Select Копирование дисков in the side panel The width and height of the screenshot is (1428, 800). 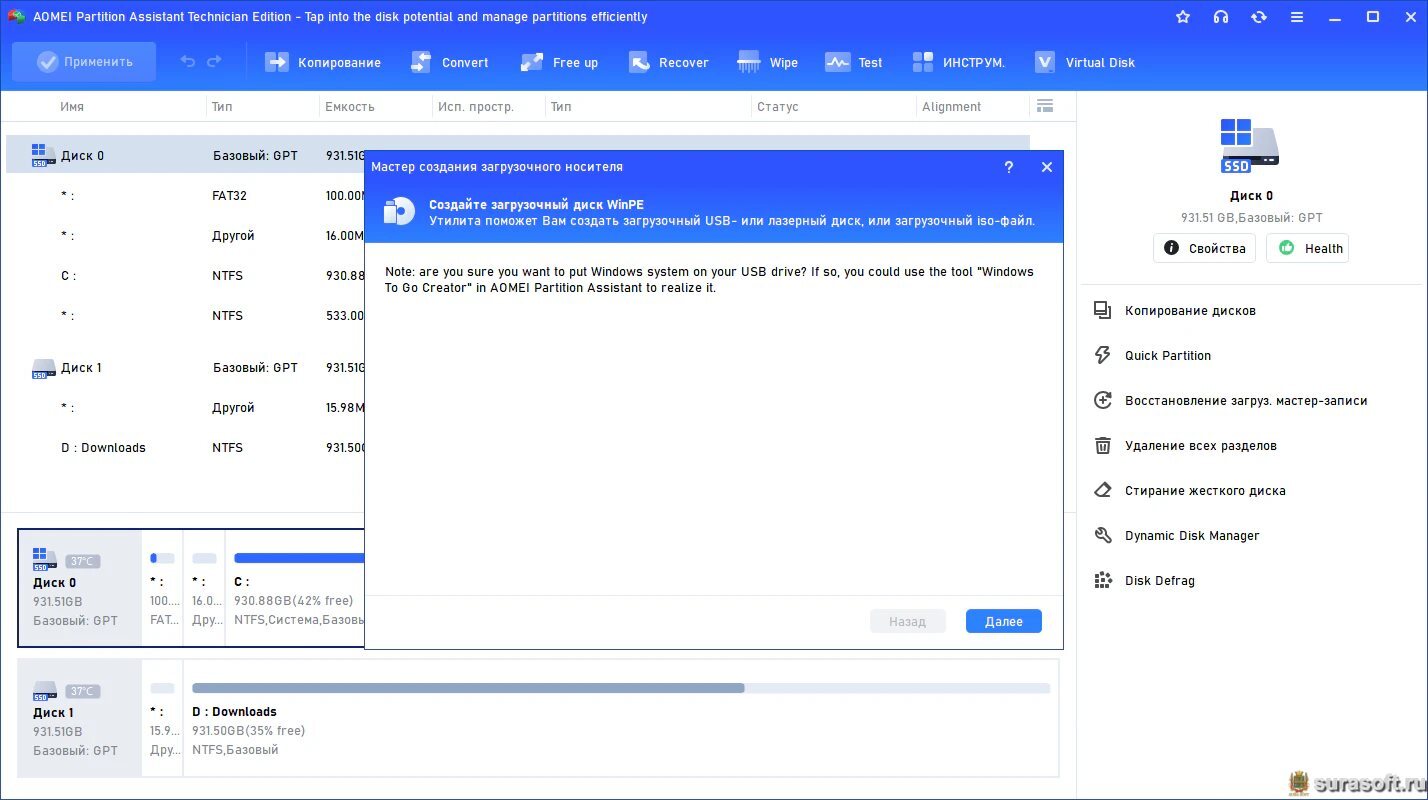click(x=1175, y=310)
